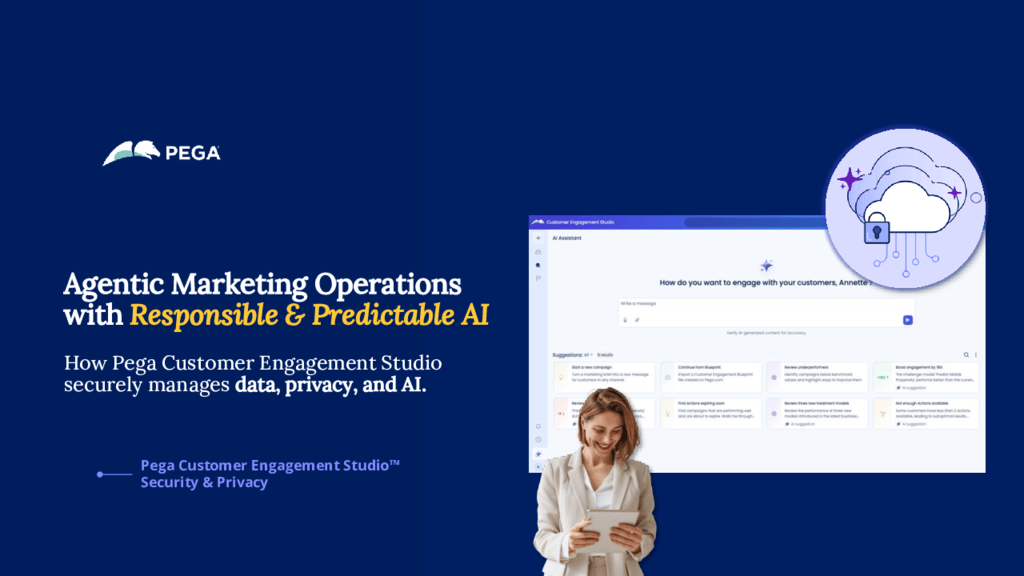Click the 'Responsible & Predictable AI' yellow text
1024x576 pixels.
[x=309, y=315]
